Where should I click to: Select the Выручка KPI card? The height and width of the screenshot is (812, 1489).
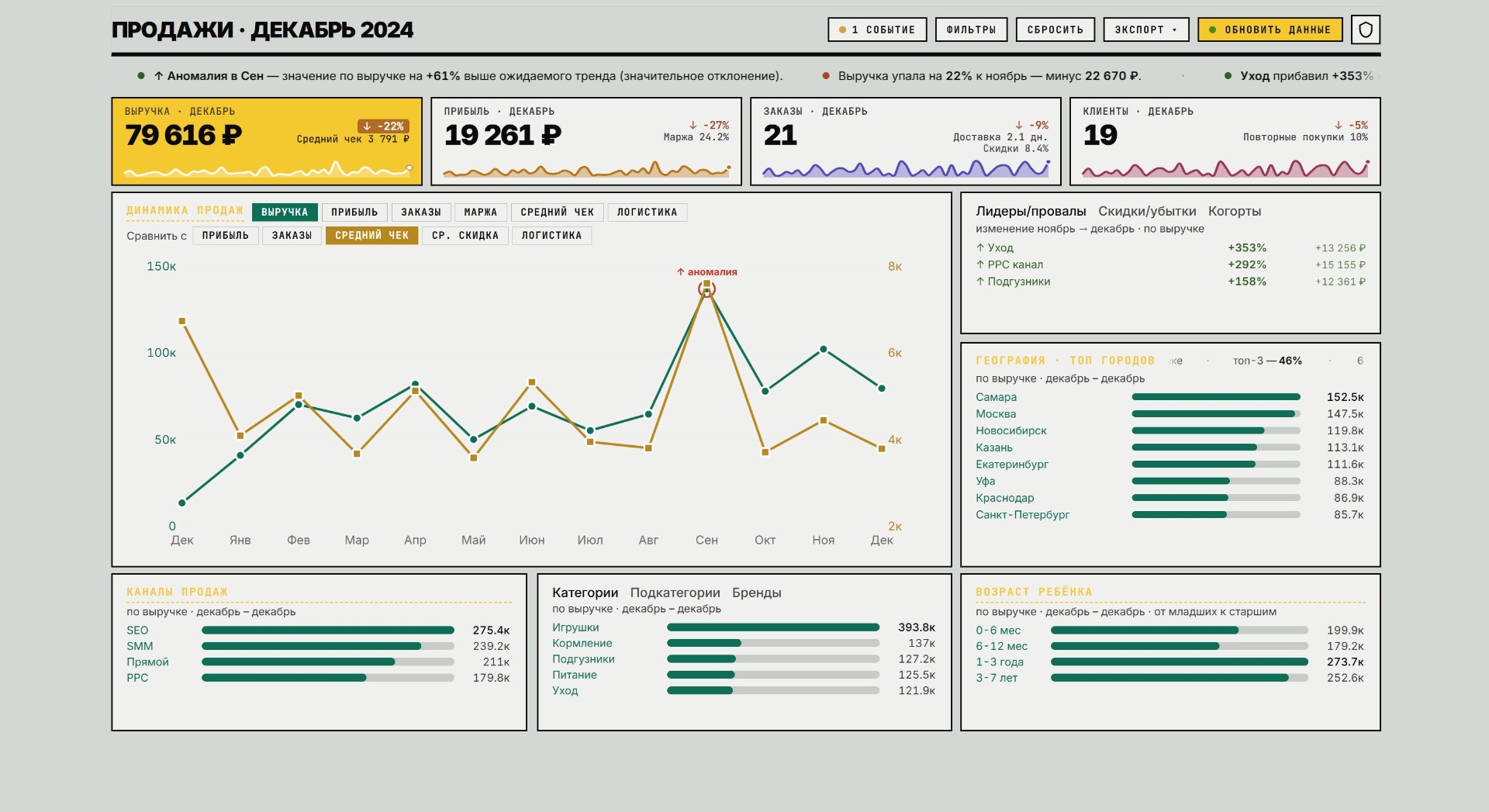[x=267, y=141]
